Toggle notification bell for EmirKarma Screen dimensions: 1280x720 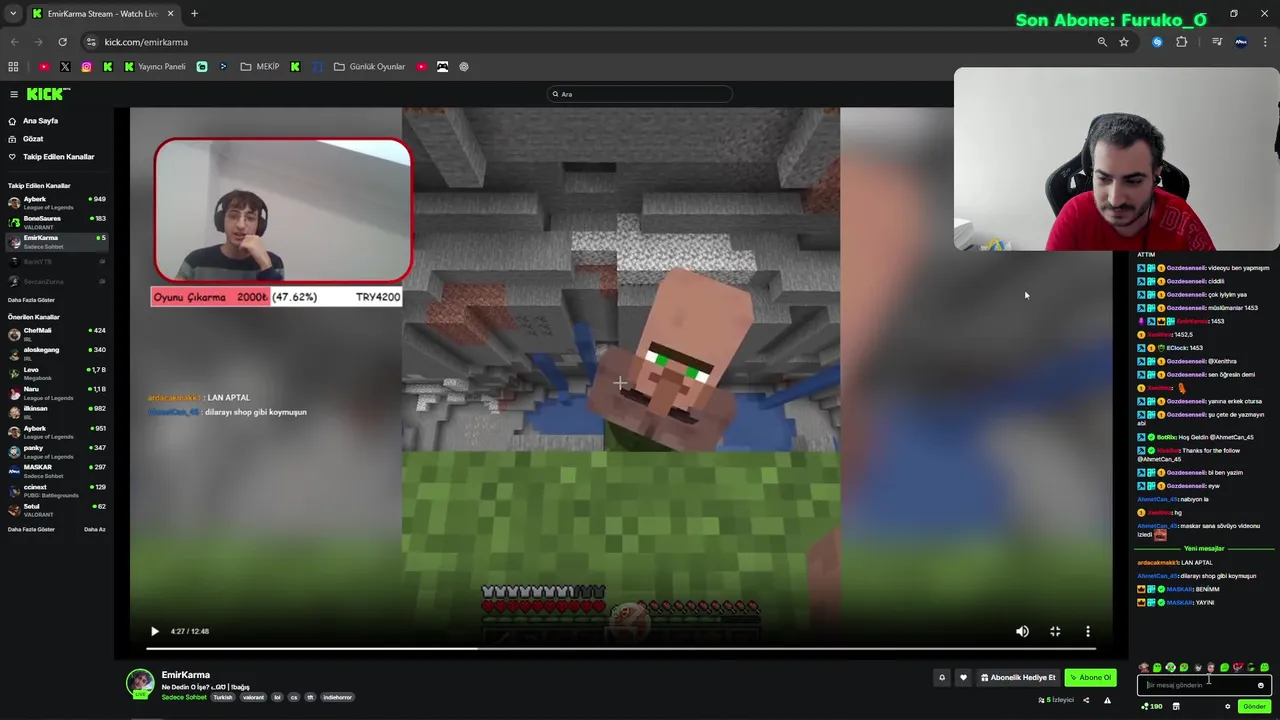[941, 677]
